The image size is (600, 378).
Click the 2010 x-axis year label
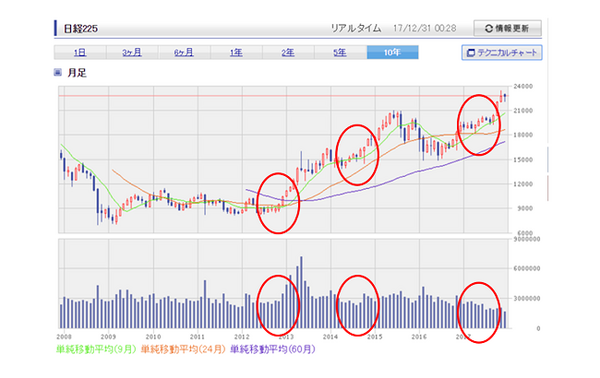click(x=153, y=337)
